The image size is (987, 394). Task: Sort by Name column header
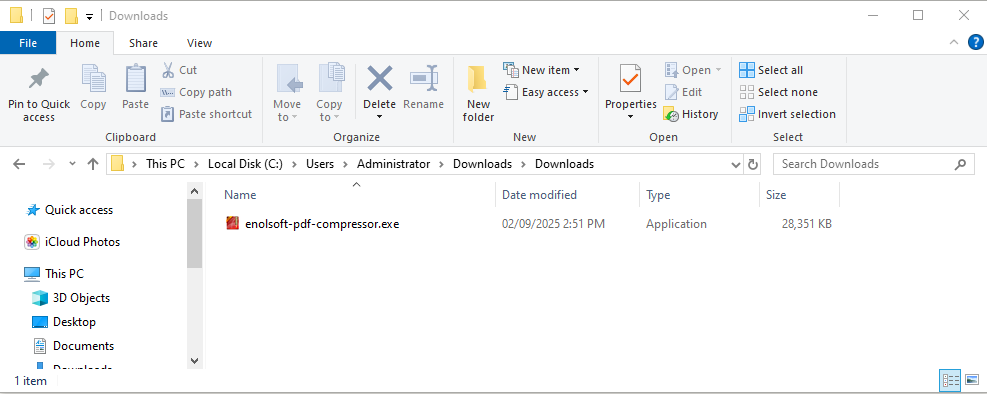(357, 195)
